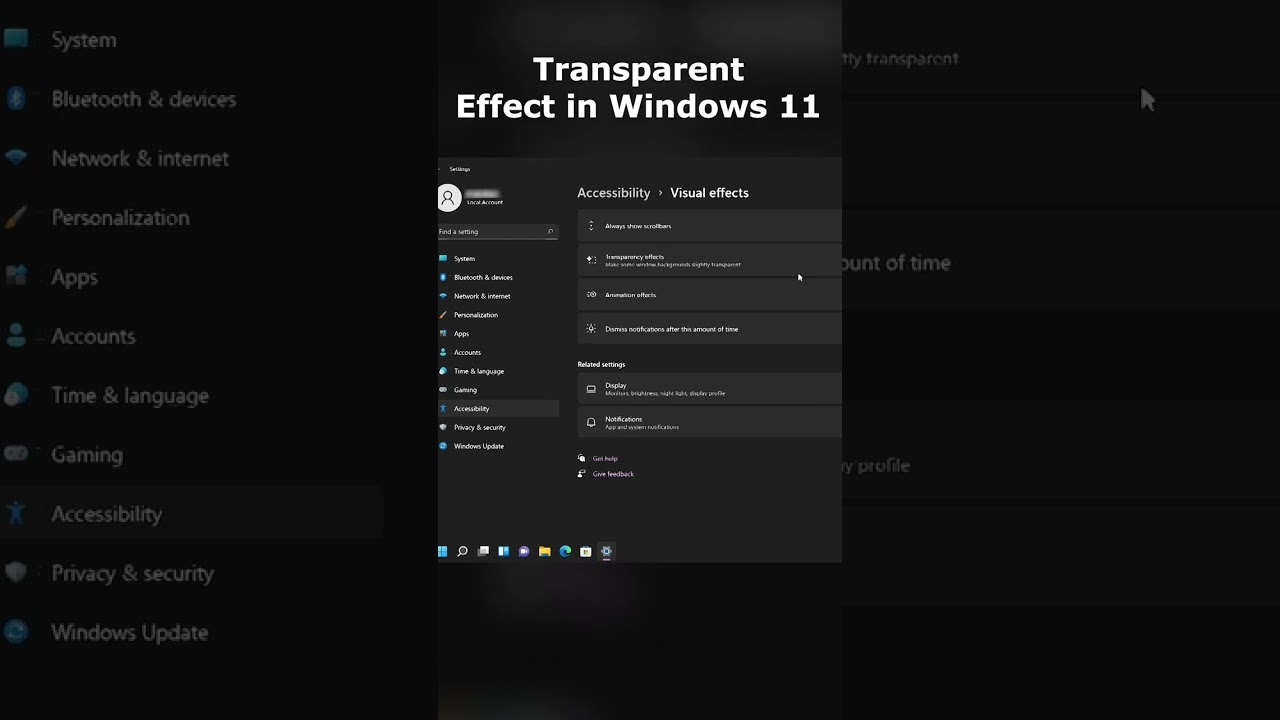Screen dimensions: 1280x720
Task: Open Dismiss notifications after this amount of time
Action: point(710,329)
